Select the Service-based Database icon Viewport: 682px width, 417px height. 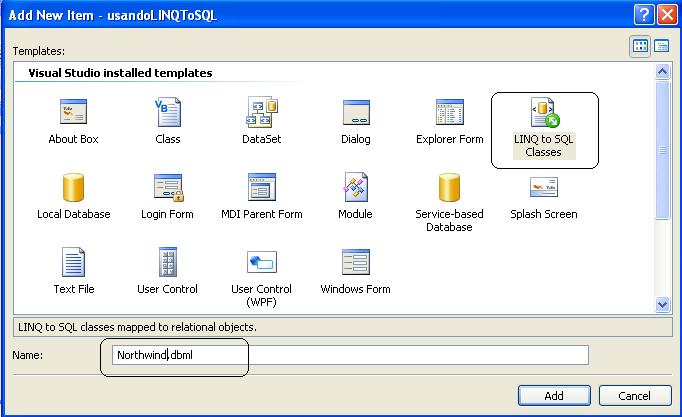449,187
